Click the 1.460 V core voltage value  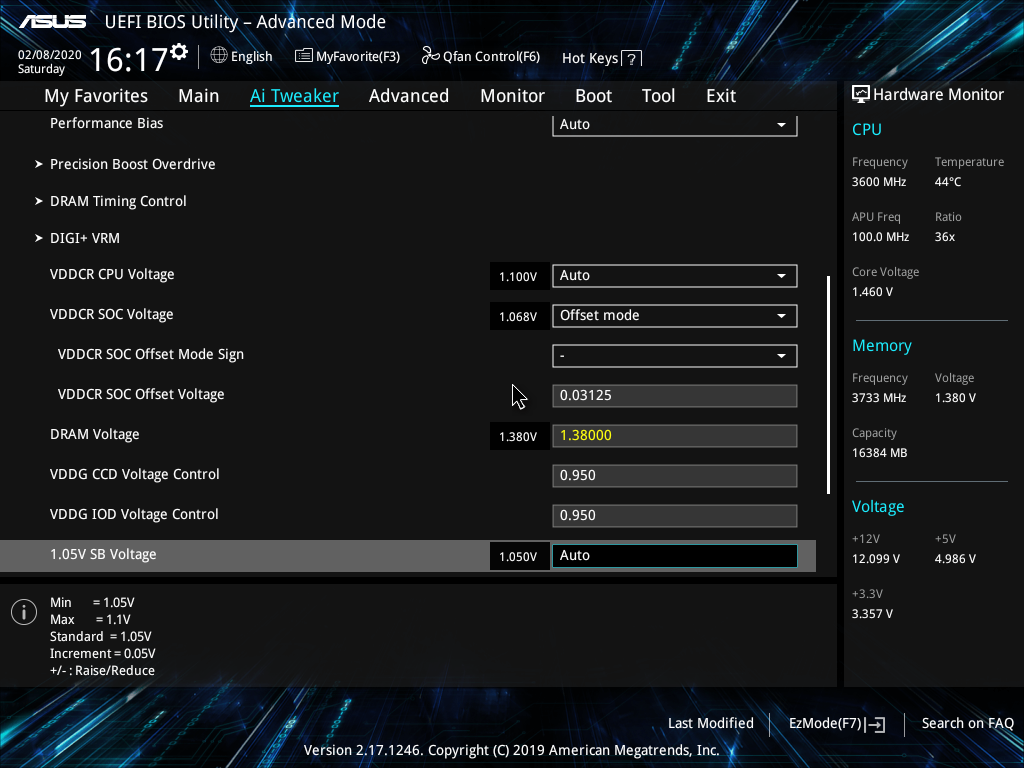(872, 292)
